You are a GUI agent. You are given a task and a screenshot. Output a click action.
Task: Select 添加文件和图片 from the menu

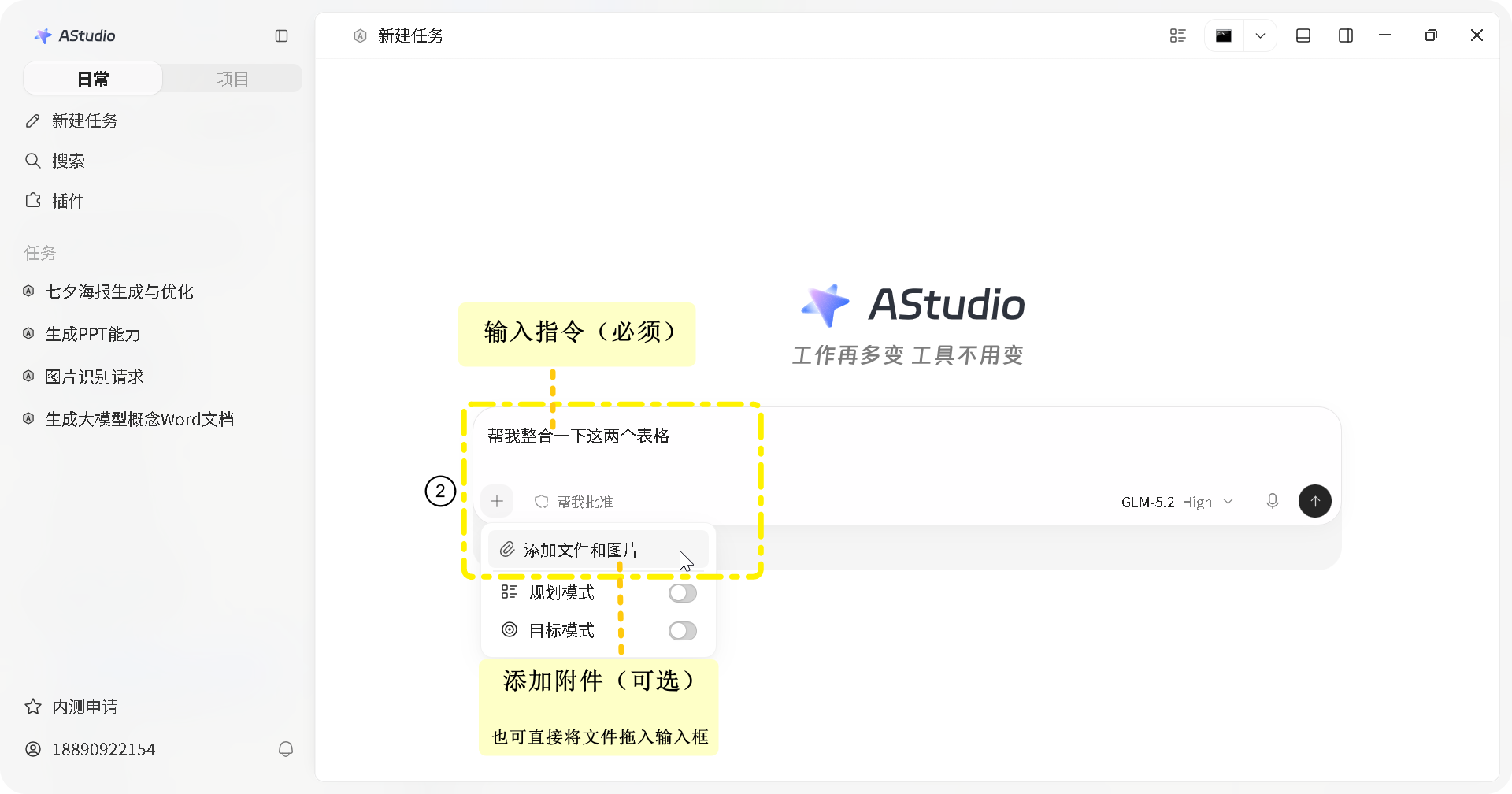tap(598, 550)
